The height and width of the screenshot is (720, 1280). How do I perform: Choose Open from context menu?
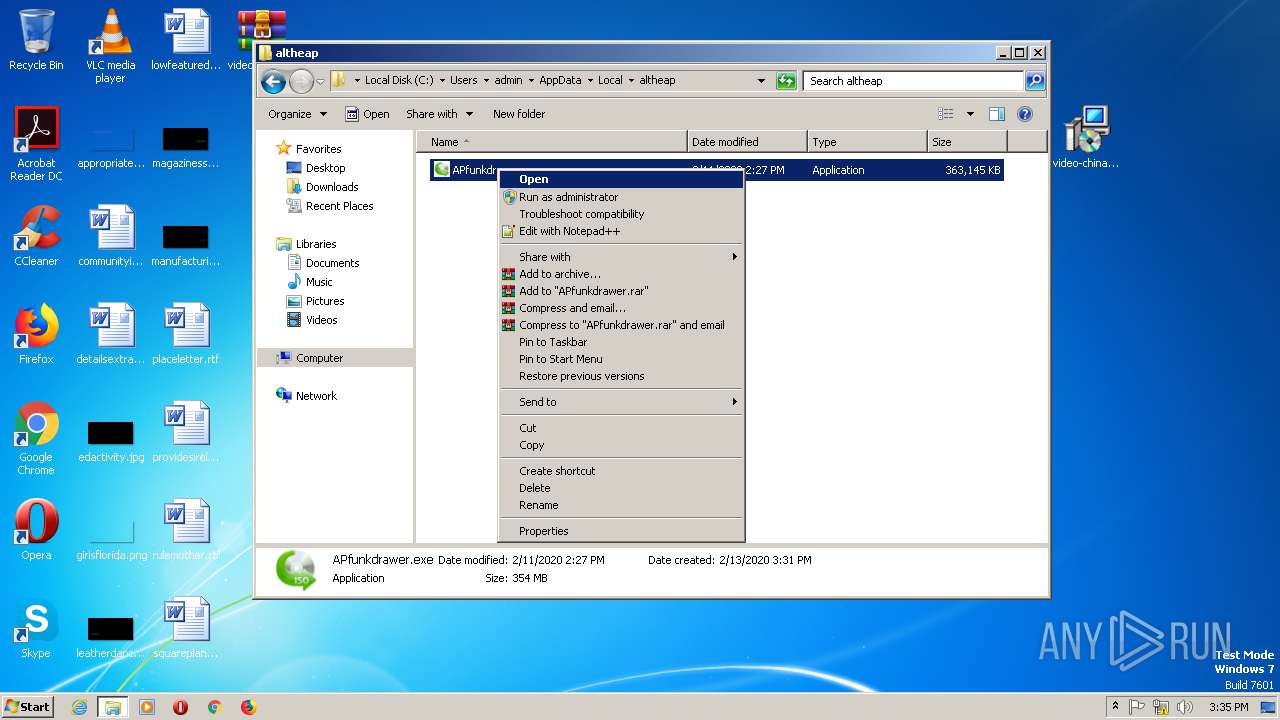pyautogui.click(x=621, y=180)
